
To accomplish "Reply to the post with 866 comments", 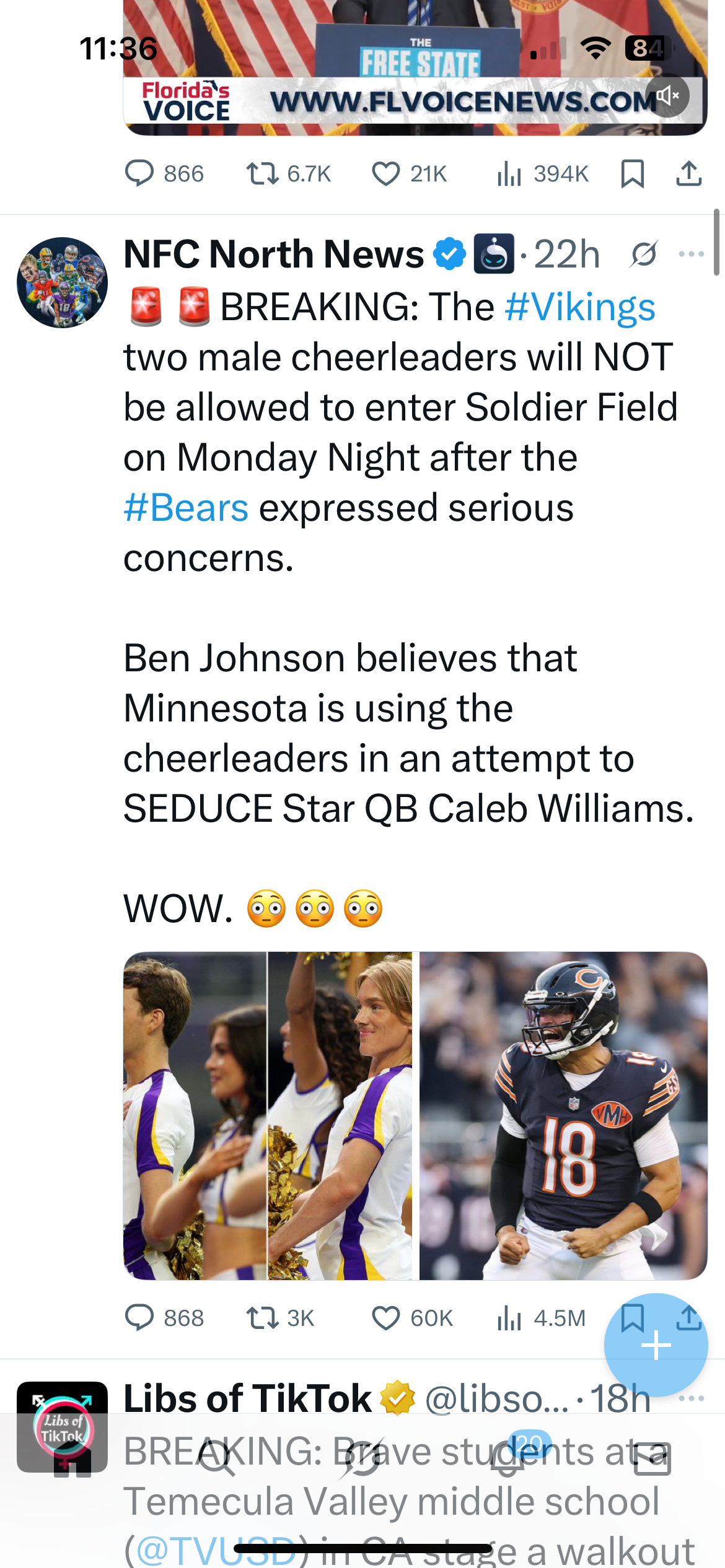I will (x=139, y=174).
